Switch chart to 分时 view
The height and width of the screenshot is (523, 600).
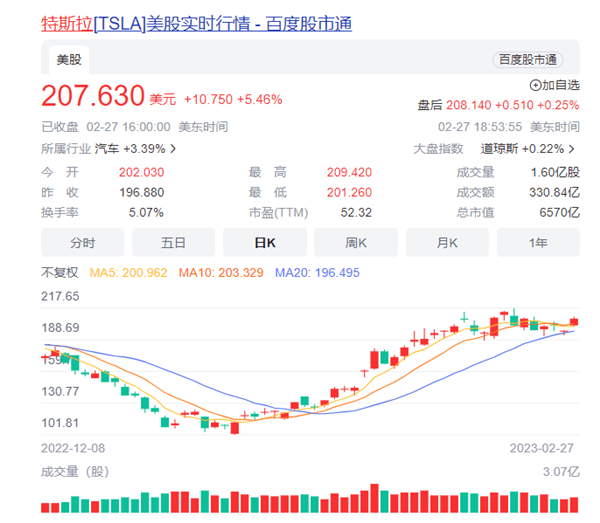(x=82, y=243)
